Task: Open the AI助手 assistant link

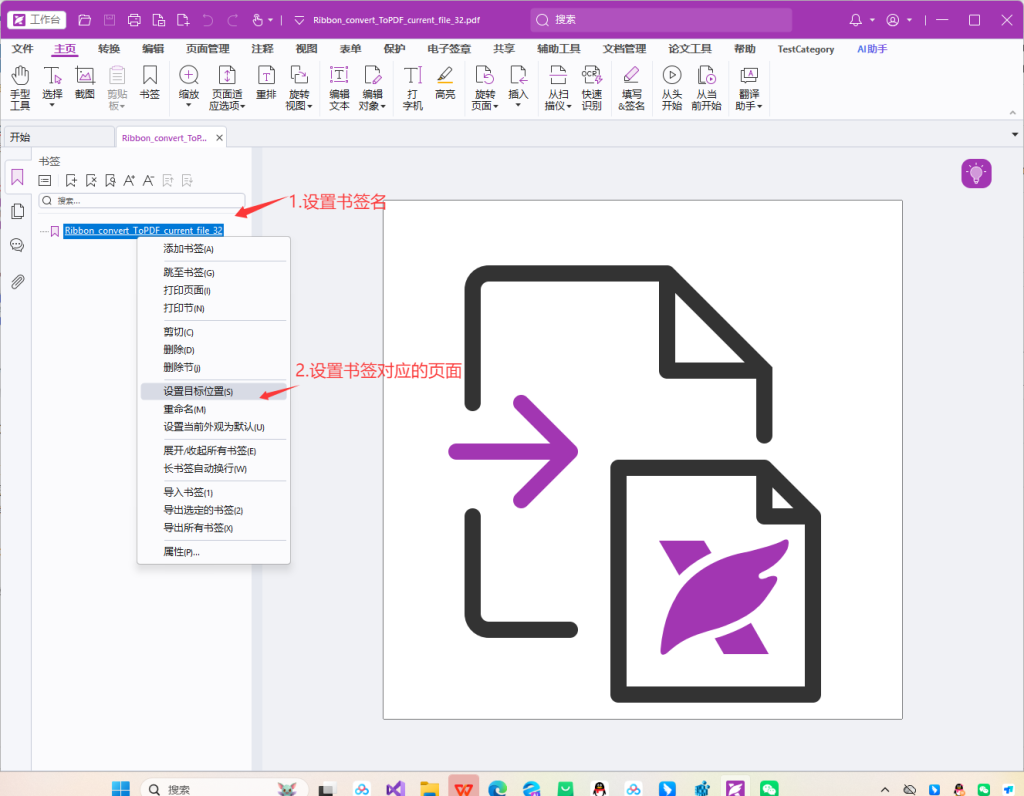Action: (871, 49)
